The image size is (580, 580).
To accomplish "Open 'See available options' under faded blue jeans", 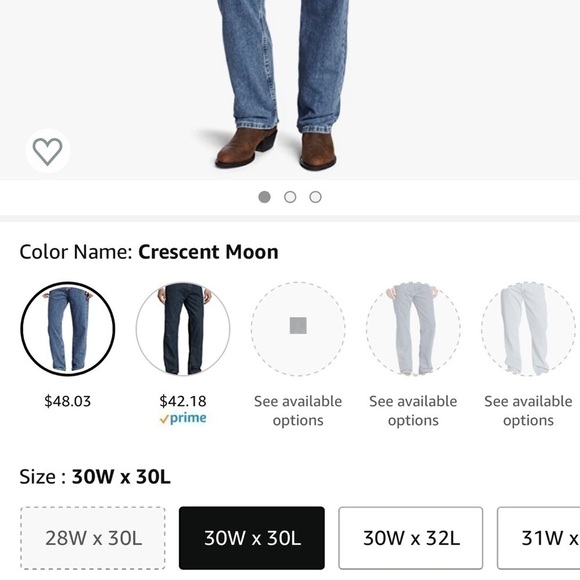I will (x=413, y=411).
